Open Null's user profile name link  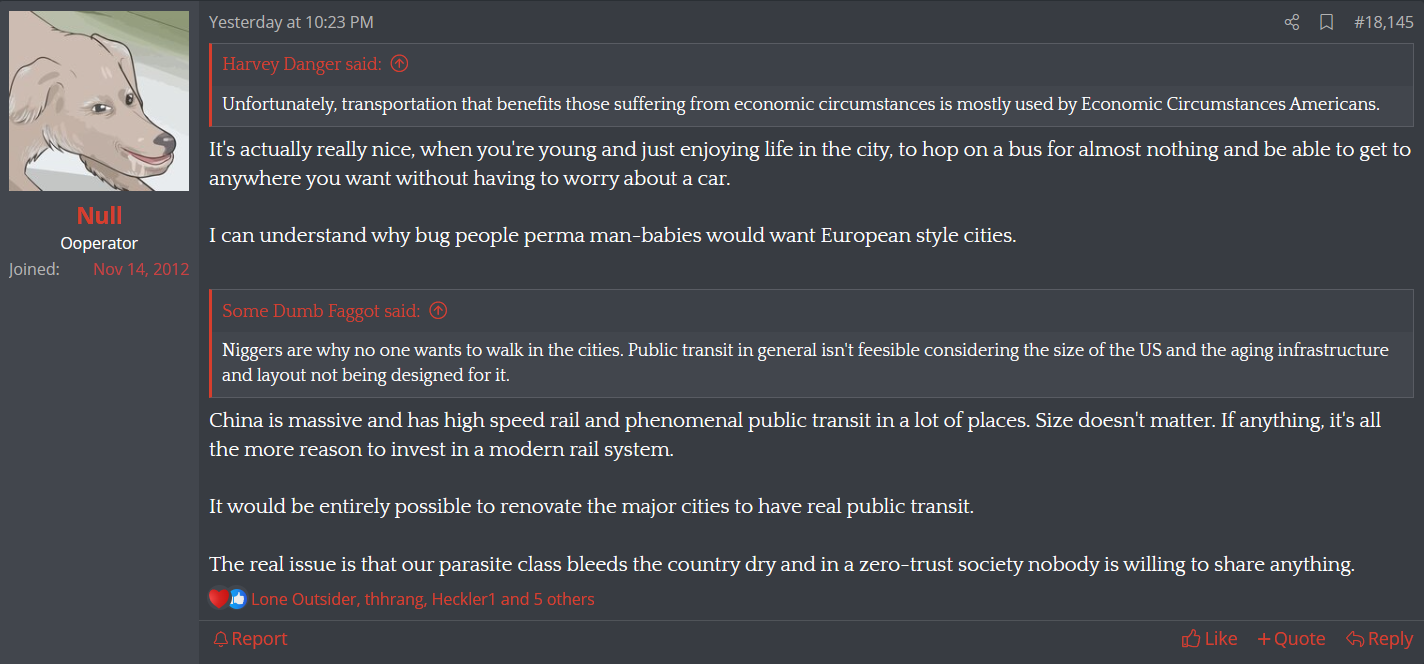99,215
